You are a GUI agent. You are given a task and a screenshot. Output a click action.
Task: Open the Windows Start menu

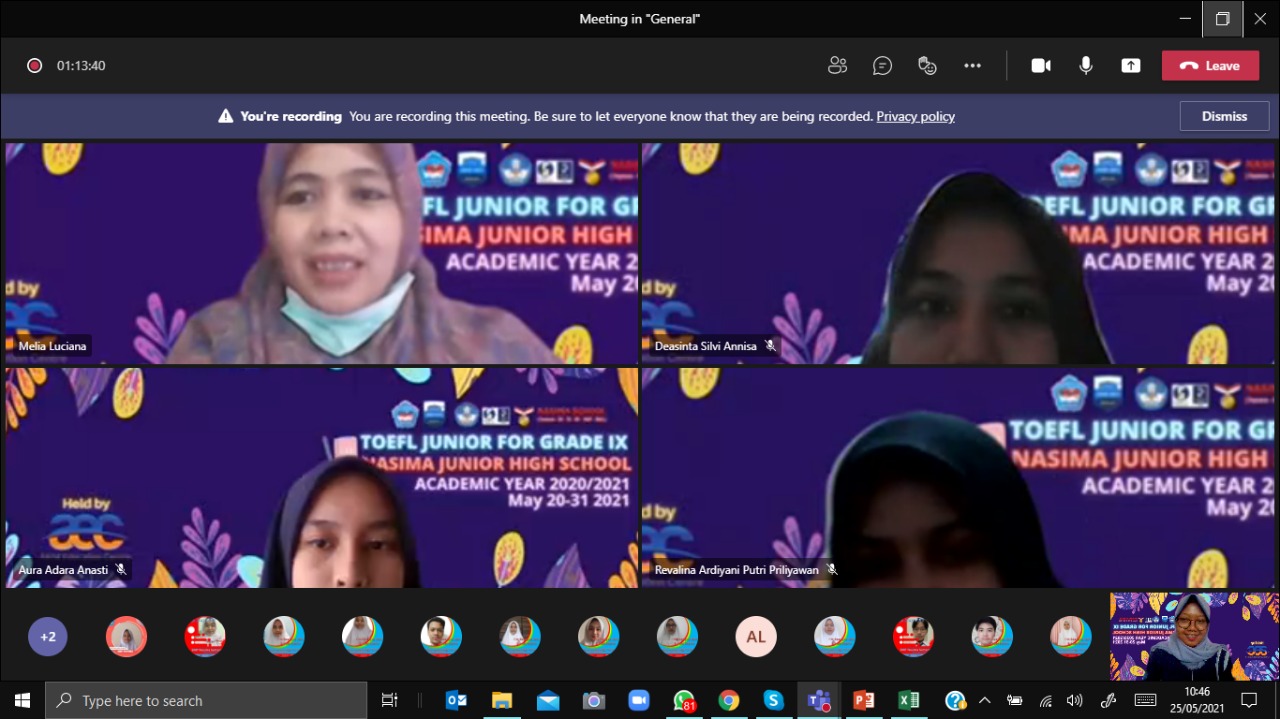coord(22,701)
